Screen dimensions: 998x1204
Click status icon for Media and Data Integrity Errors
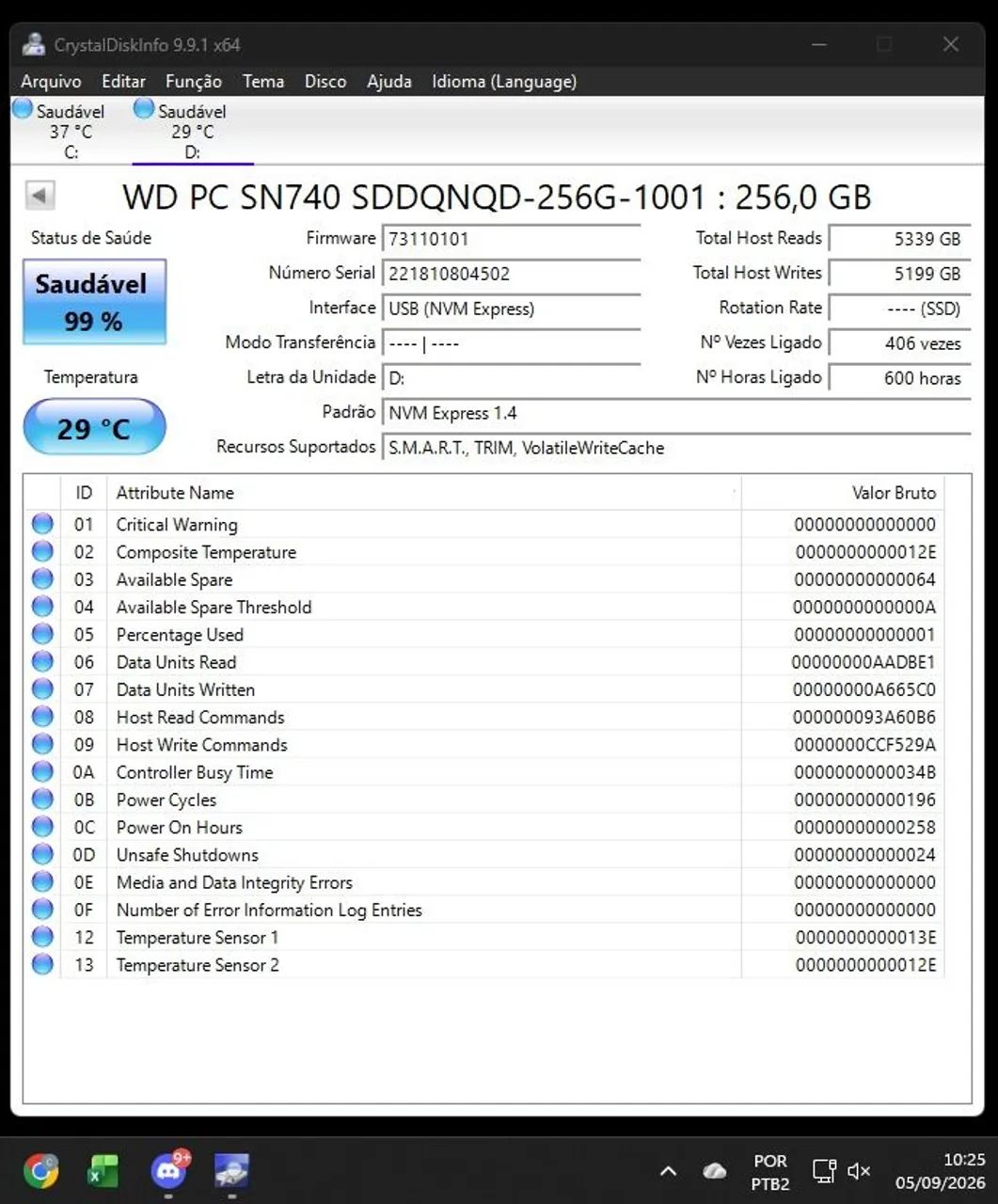42,881
